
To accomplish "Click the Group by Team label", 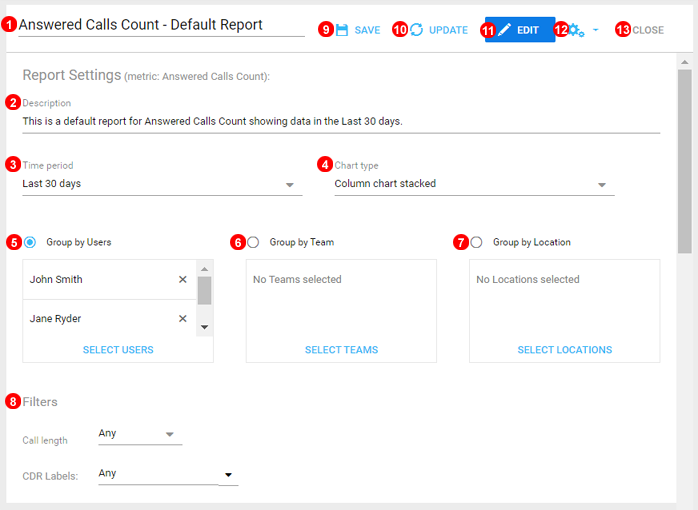I will tap(302, 242).
